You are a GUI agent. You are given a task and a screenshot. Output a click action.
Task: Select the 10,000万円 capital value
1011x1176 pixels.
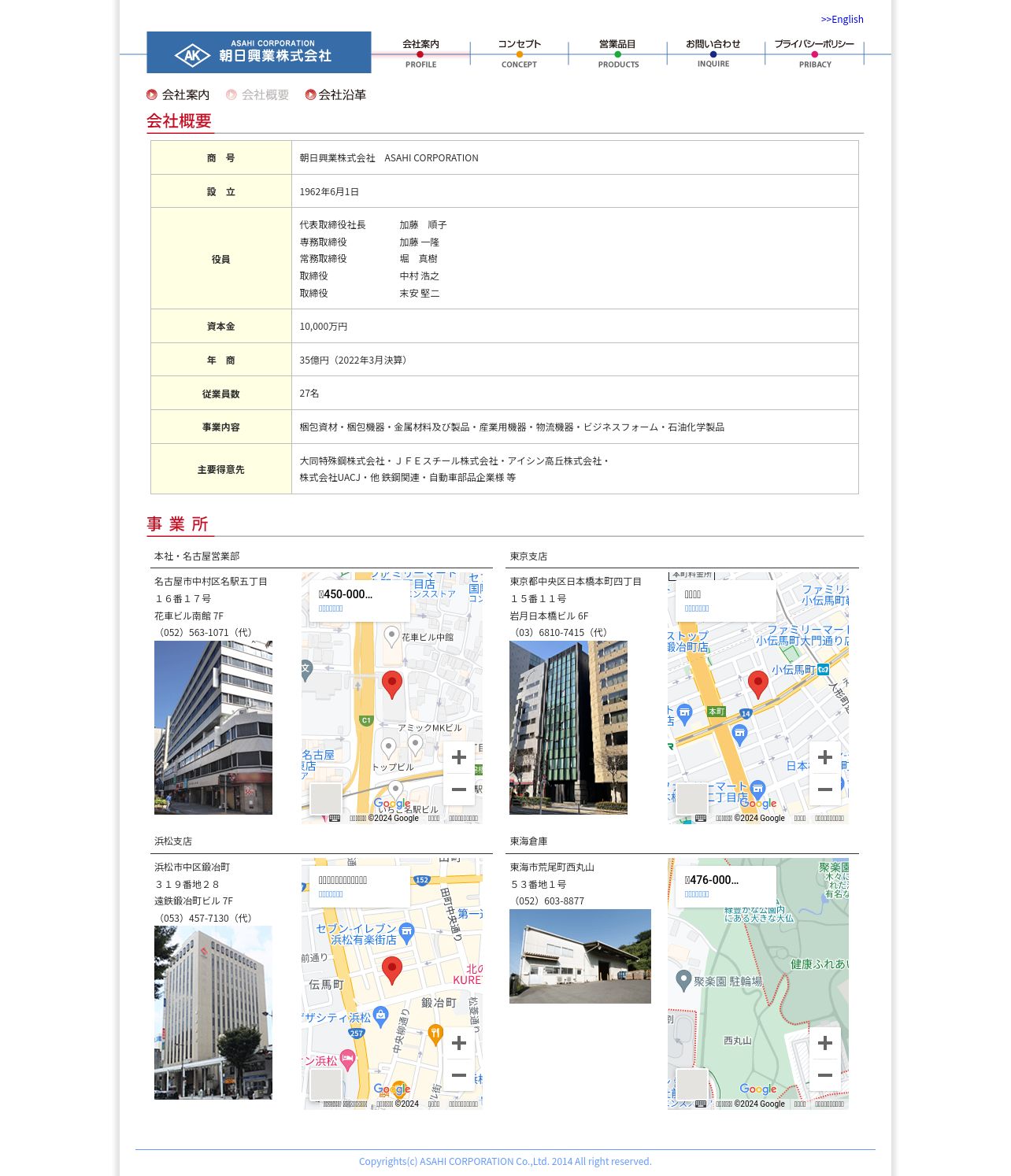tap(323, 327)
